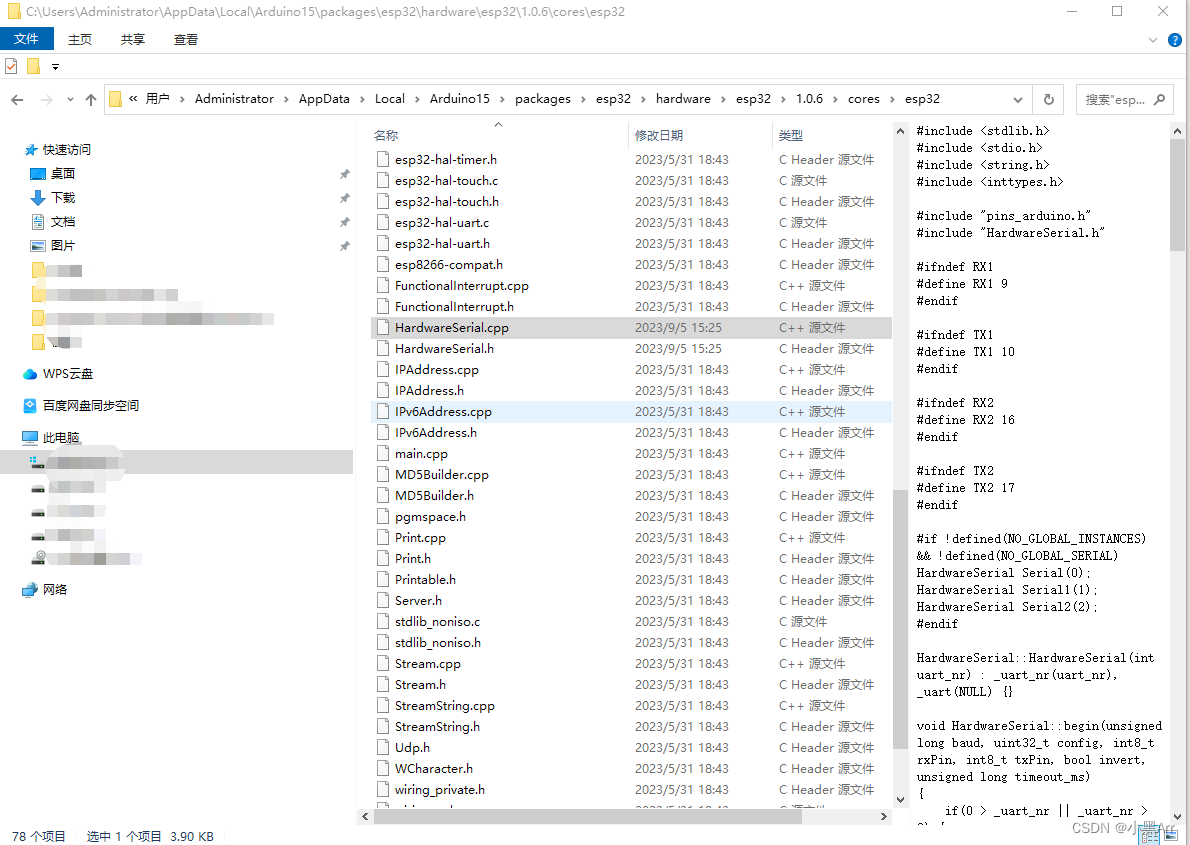Click the file icon of Print.cpp
Image resolution: width=1190 pixels, height=845 pixels.
383,538
